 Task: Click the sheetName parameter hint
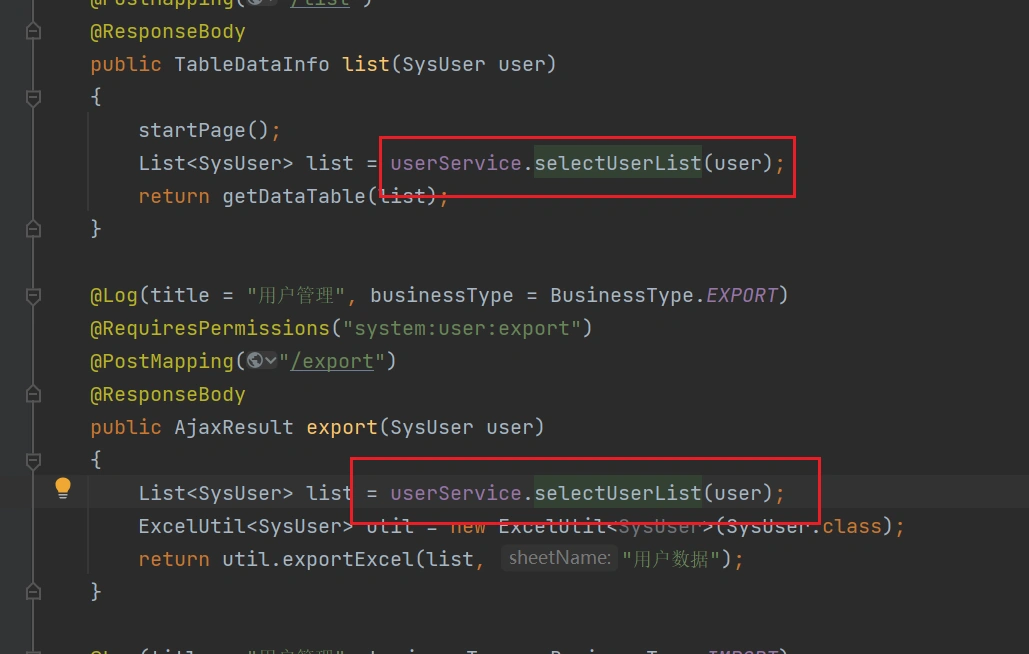pyautogui.click(x=559, y=558)
